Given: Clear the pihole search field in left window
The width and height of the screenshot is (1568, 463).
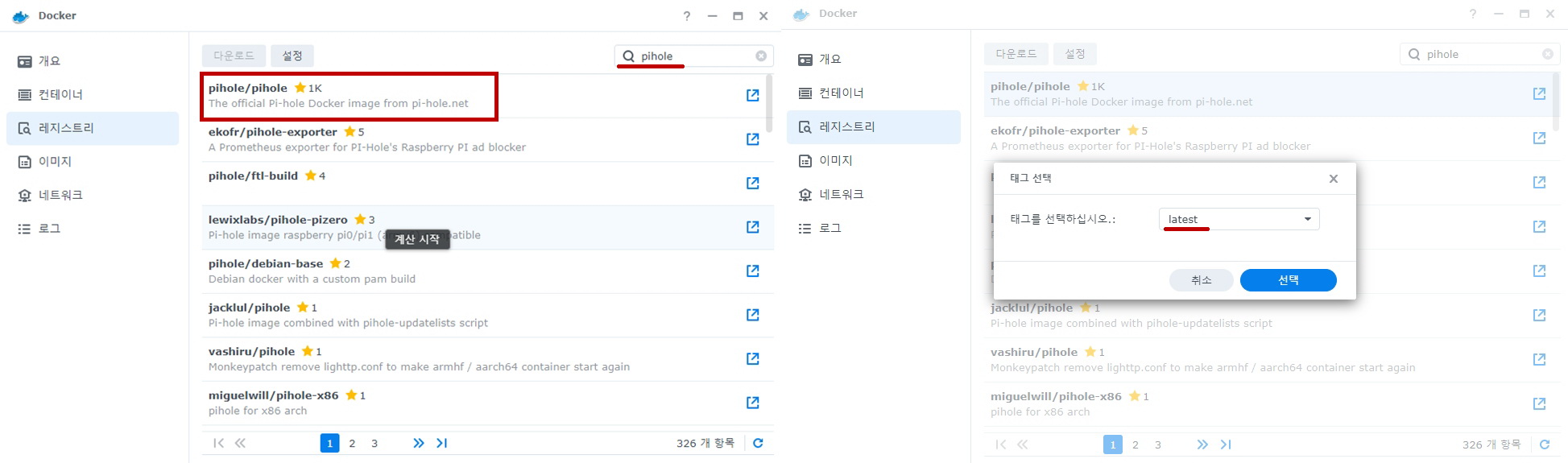Looking at the screenshot, I should coord(761,56).
